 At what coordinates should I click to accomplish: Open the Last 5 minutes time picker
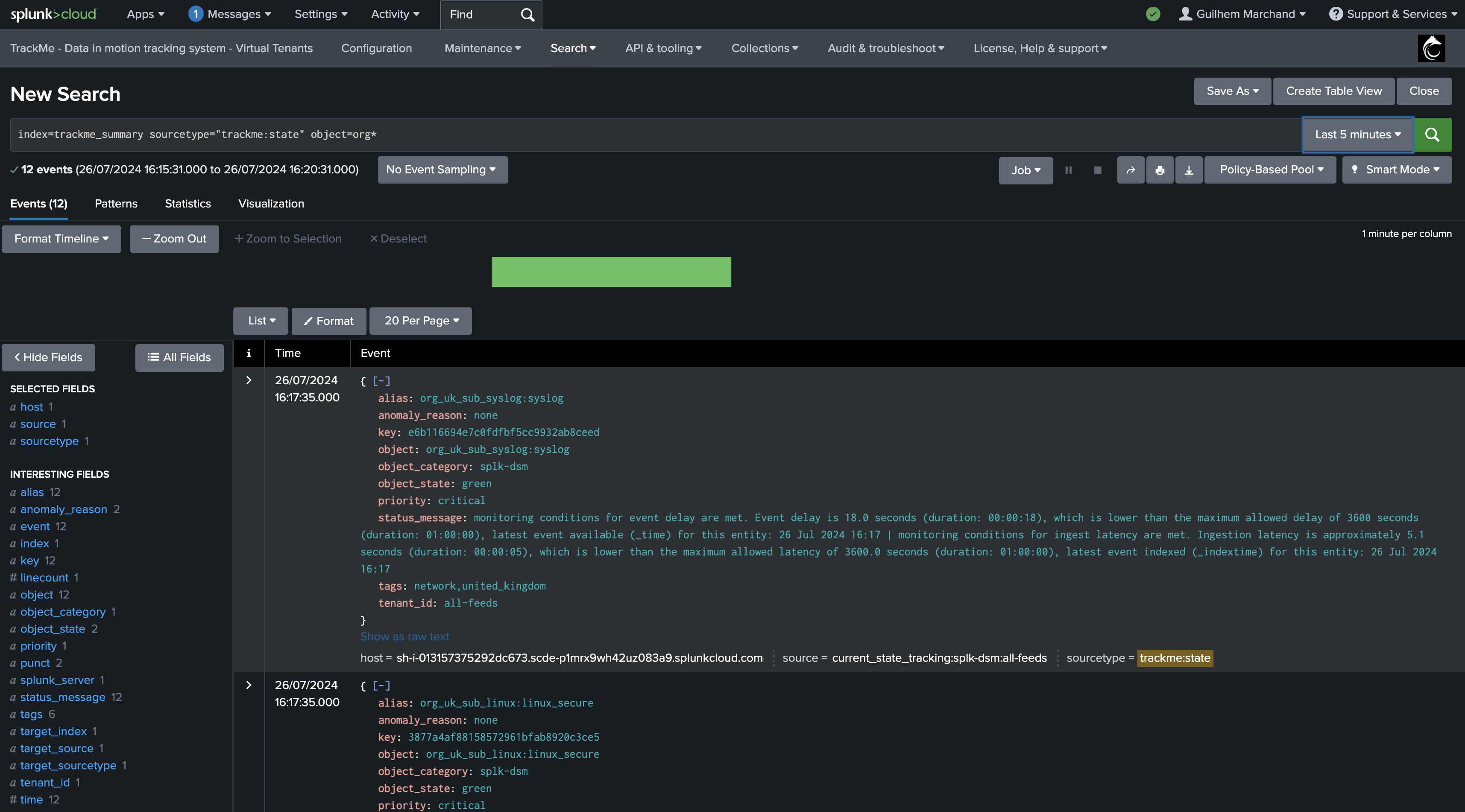pyautogui.click(x=1357, y=135)
